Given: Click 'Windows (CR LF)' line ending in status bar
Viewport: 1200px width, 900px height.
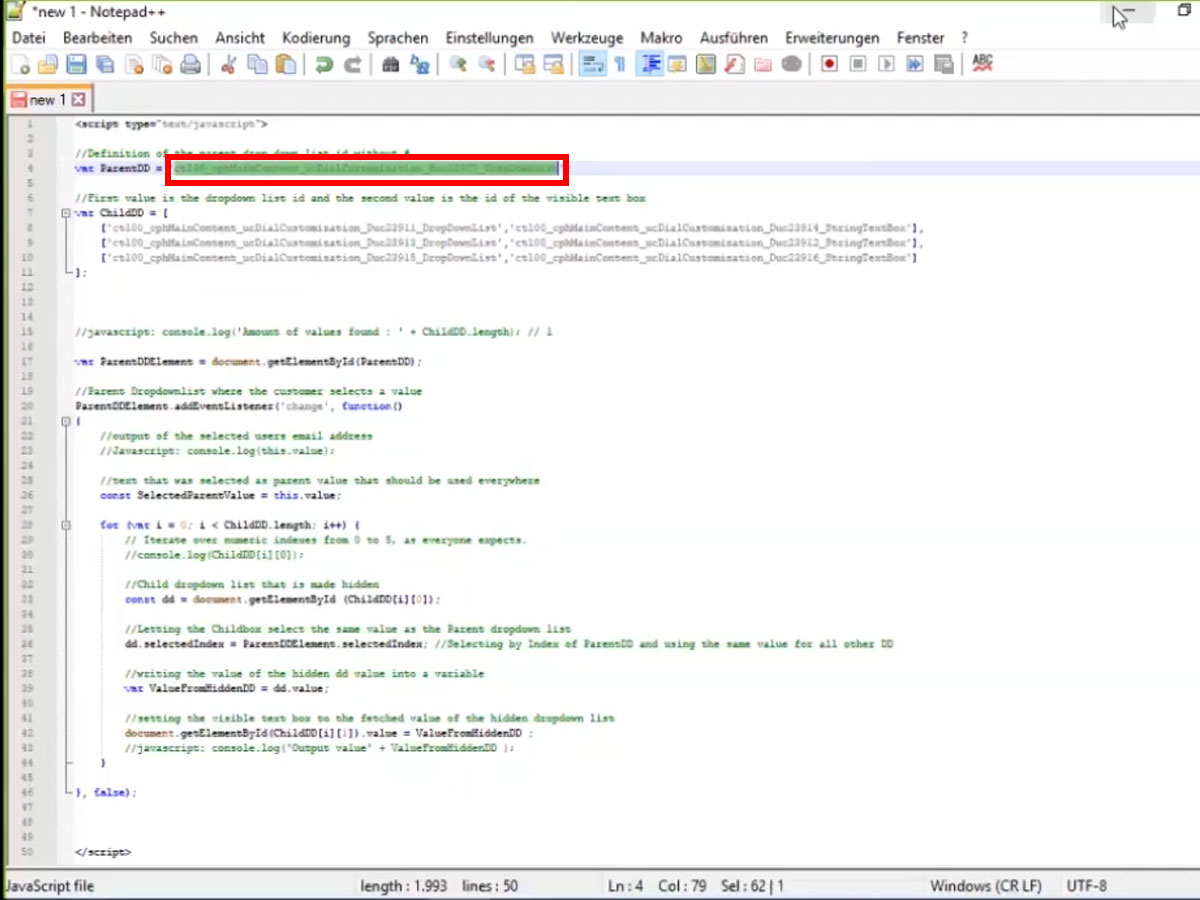Looking at the screenshot, I should click(986, 886).
